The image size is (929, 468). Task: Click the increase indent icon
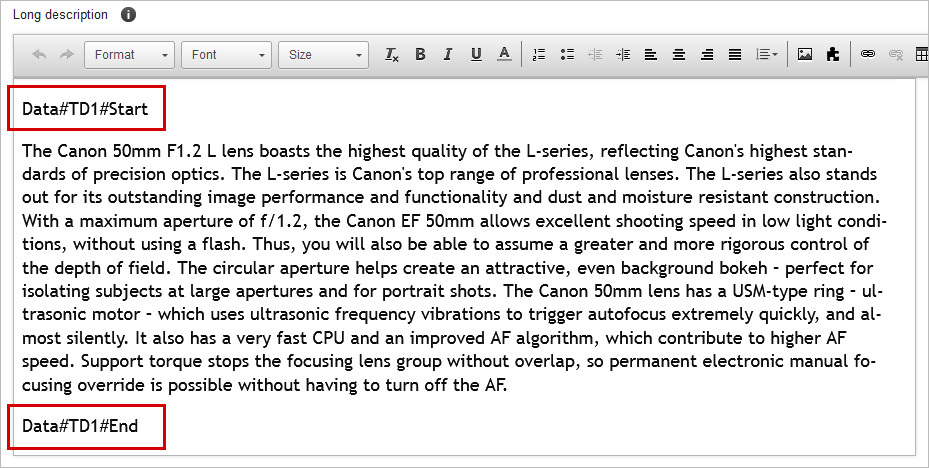click(623, 55)
